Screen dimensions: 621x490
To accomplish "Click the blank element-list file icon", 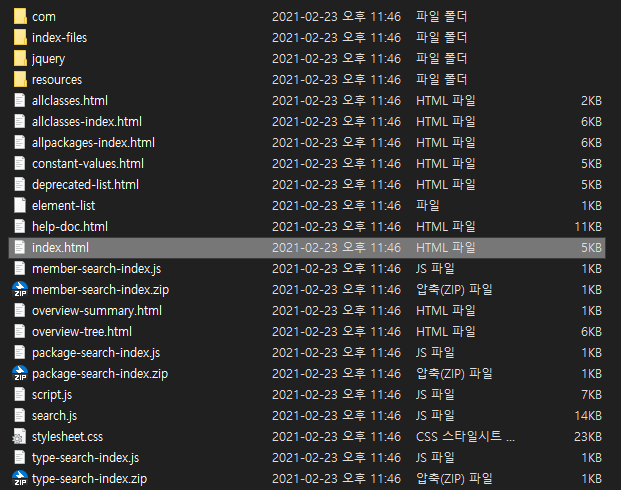I will (x=20, y=206).
